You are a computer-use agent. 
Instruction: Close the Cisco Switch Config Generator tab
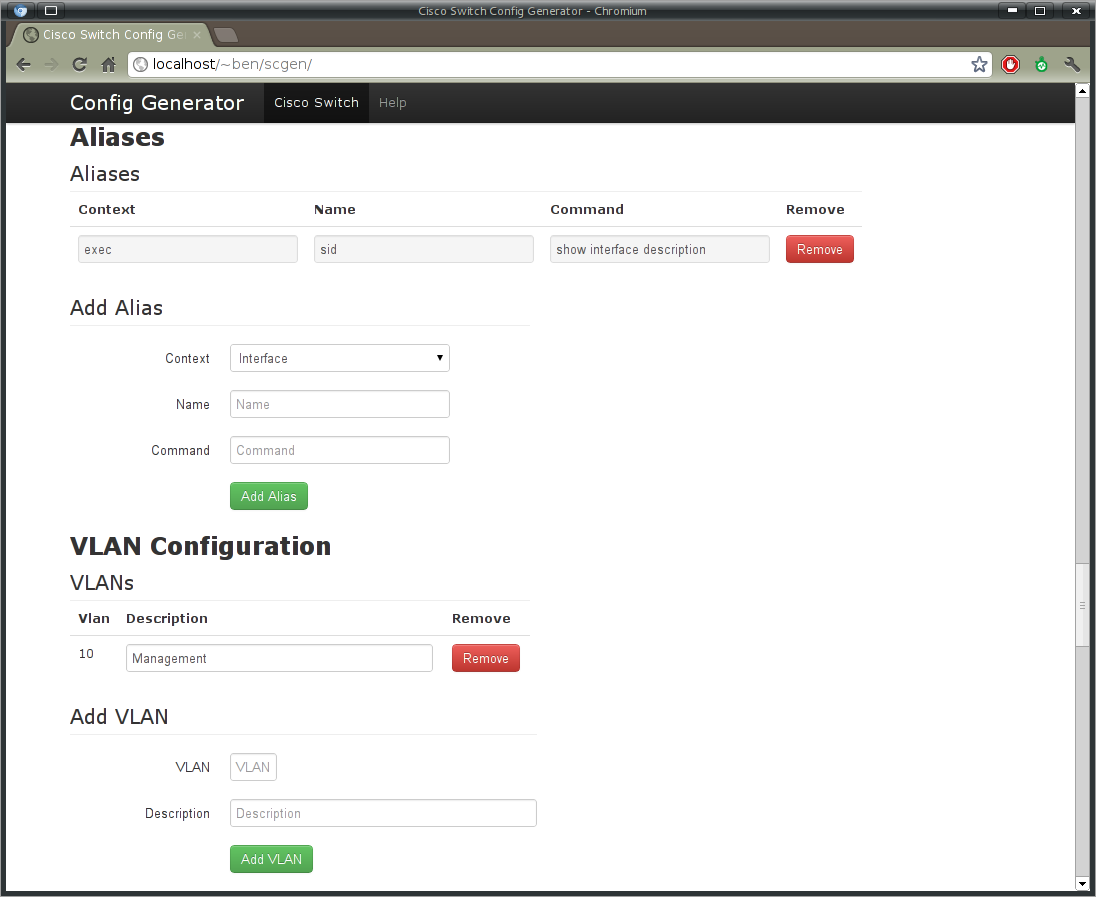point(197,34)
